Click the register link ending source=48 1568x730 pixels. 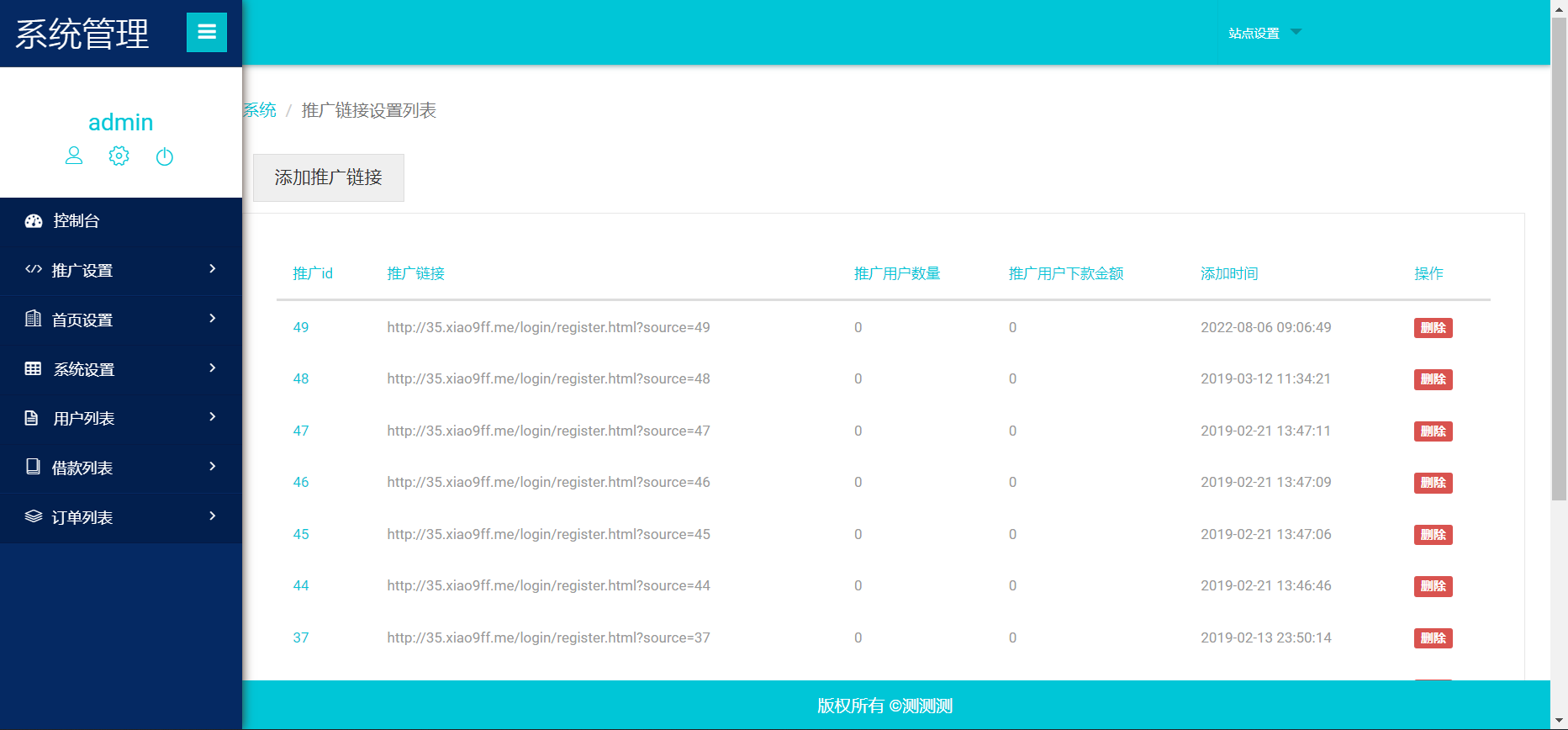point(548,378)
